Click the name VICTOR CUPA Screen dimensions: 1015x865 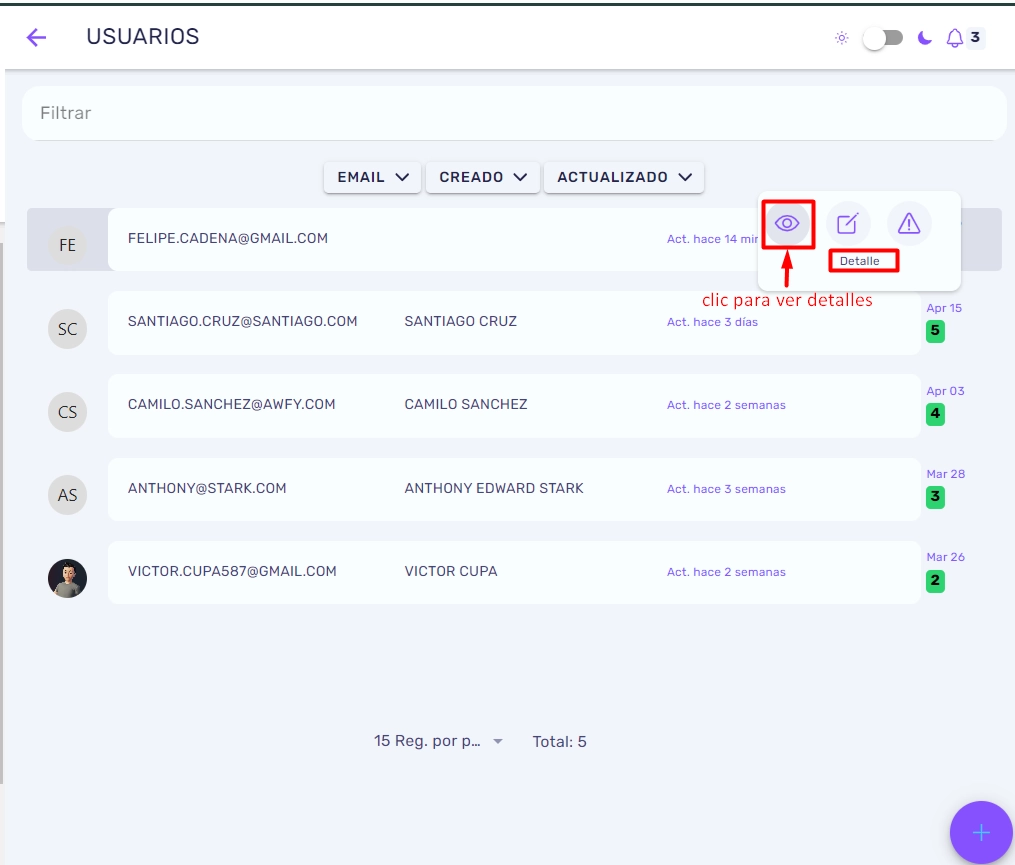(x=451, y=571)
